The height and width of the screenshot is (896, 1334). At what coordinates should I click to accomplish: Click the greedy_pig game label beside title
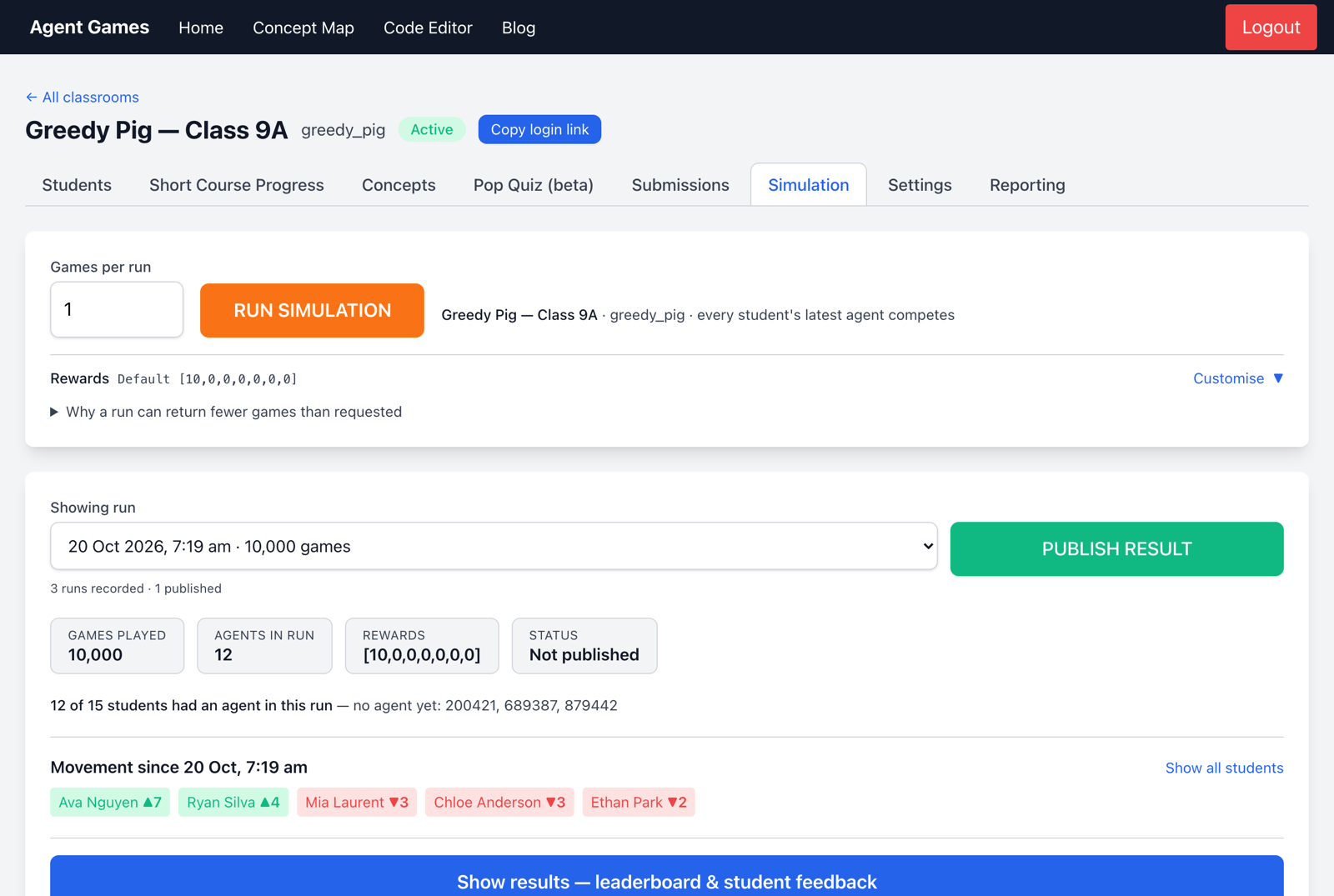(344, 130)
